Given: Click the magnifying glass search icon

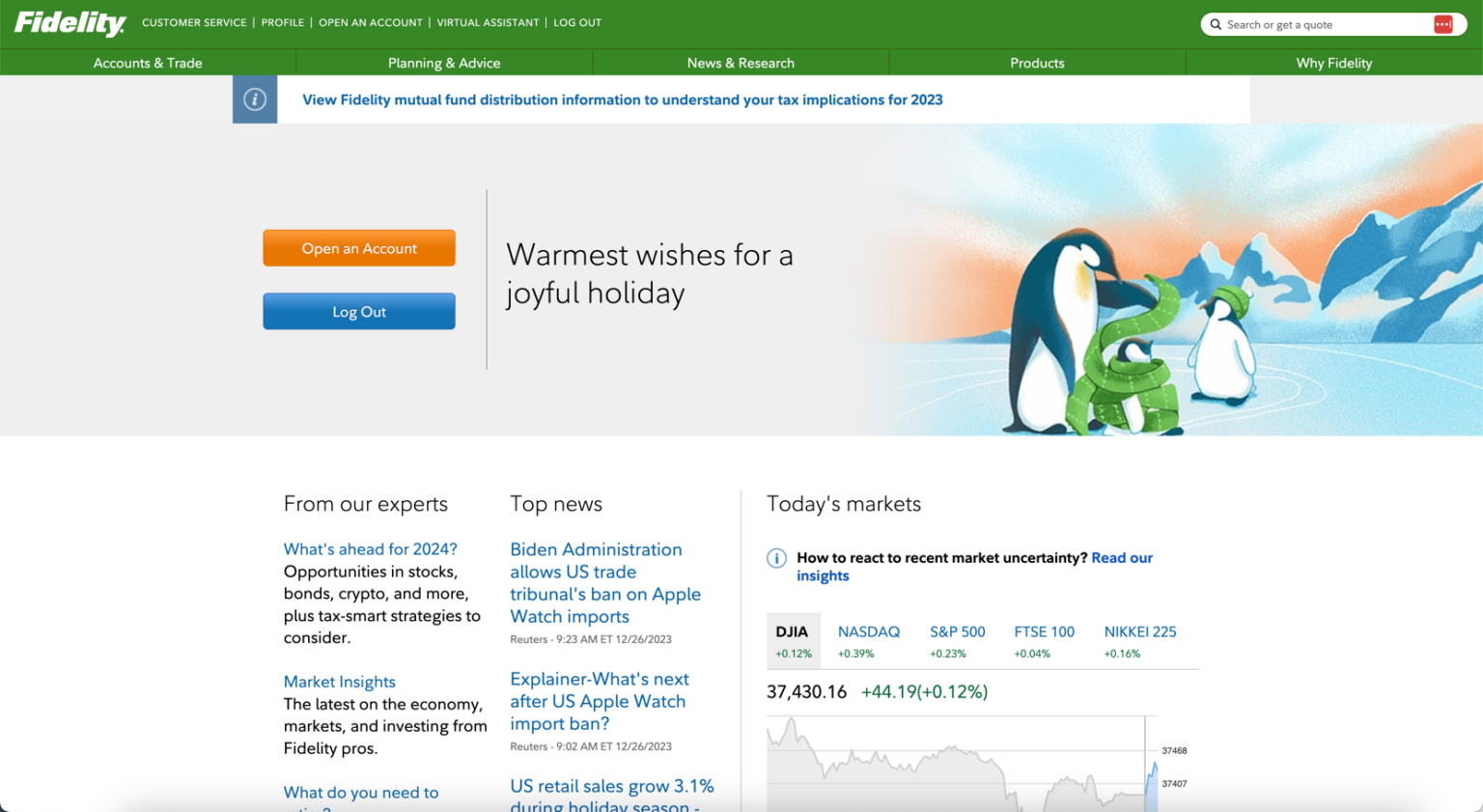Looking at the screenshot, I should click(x=1216, y=24).
